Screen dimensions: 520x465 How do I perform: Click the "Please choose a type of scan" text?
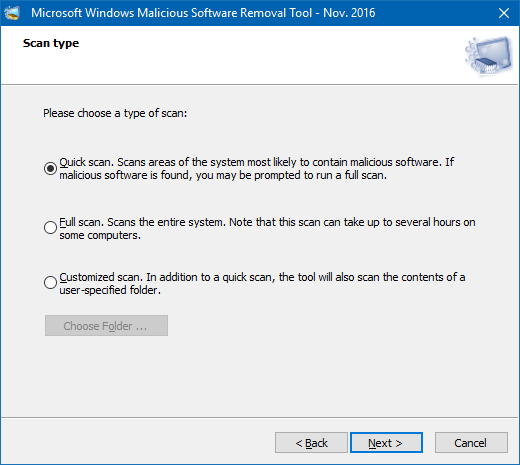[x=115, y=113]
